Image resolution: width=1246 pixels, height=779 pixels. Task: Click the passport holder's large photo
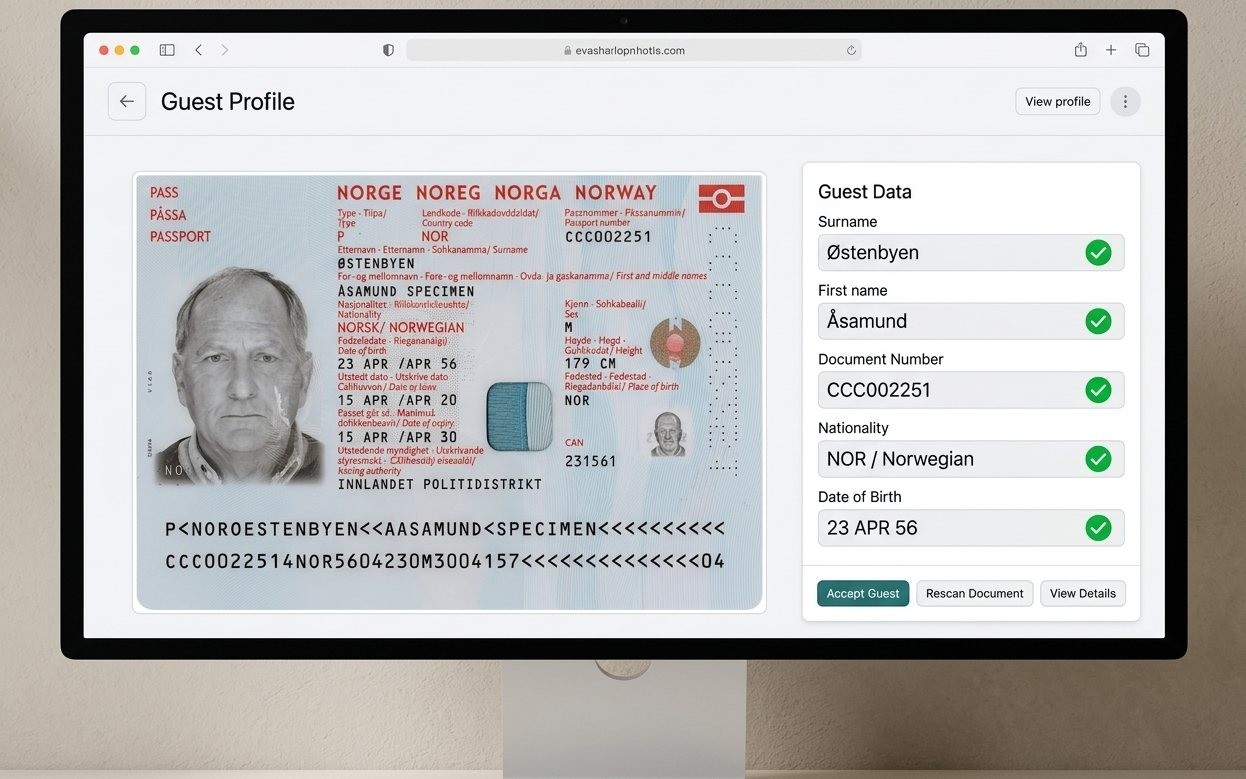[x=238, y=375]
